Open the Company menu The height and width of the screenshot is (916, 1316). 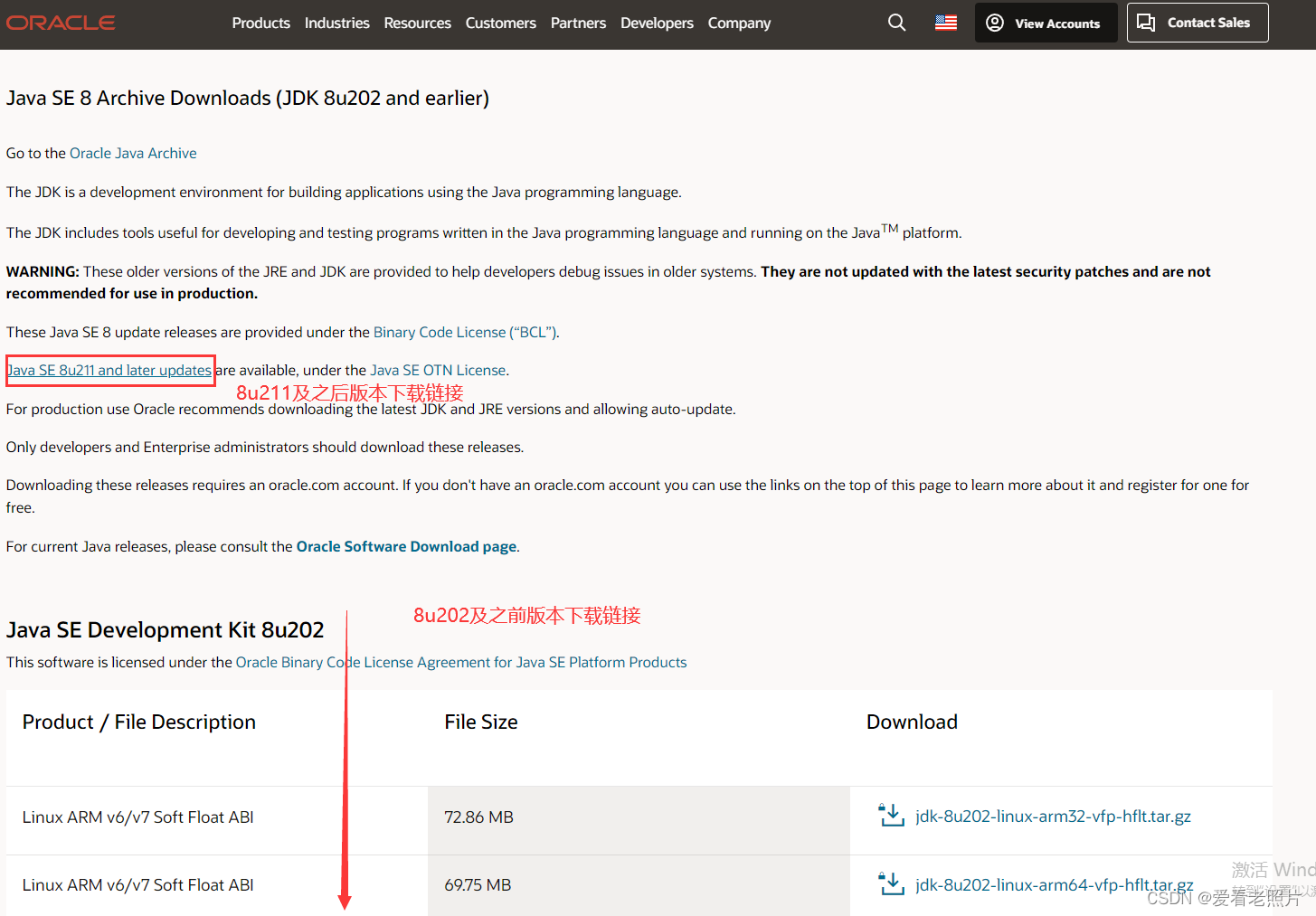pos(739,23)
